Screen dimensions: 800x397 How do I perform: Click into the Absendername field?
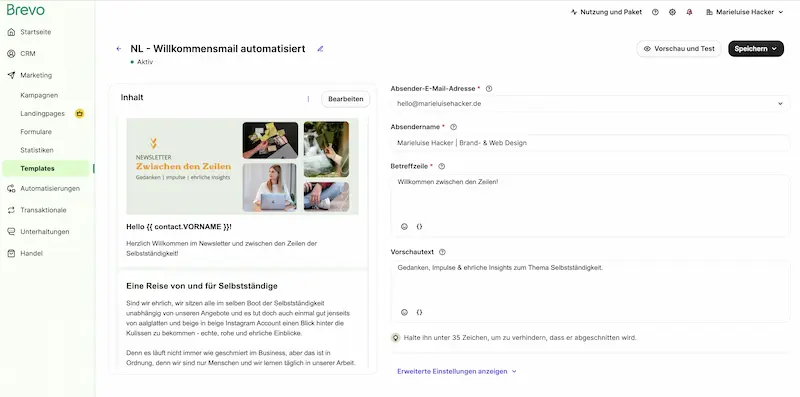coord(590,143)
